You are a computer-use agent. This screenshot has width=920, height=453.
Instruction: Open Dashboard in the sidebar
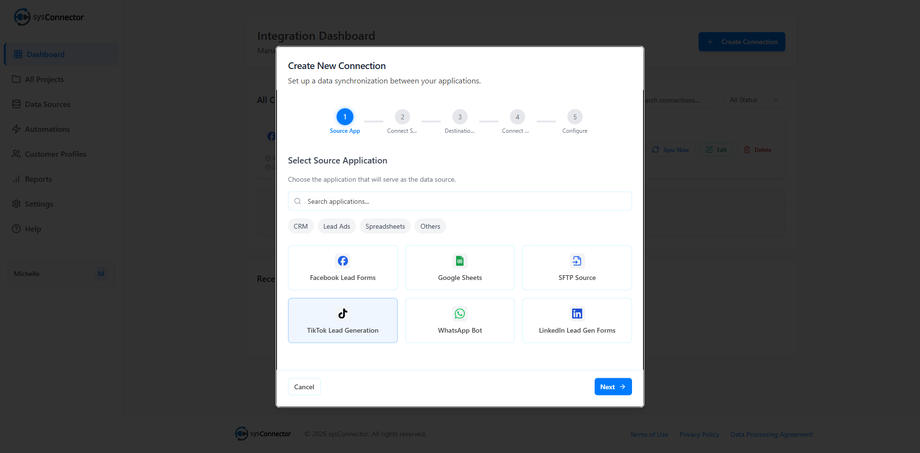point(61,55)
